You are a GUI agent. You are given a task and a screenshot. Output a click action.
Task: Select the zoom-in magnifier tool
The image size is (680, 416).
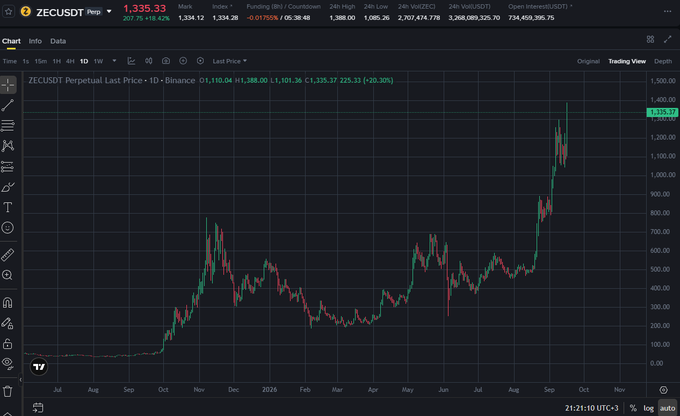coord(8,275)
